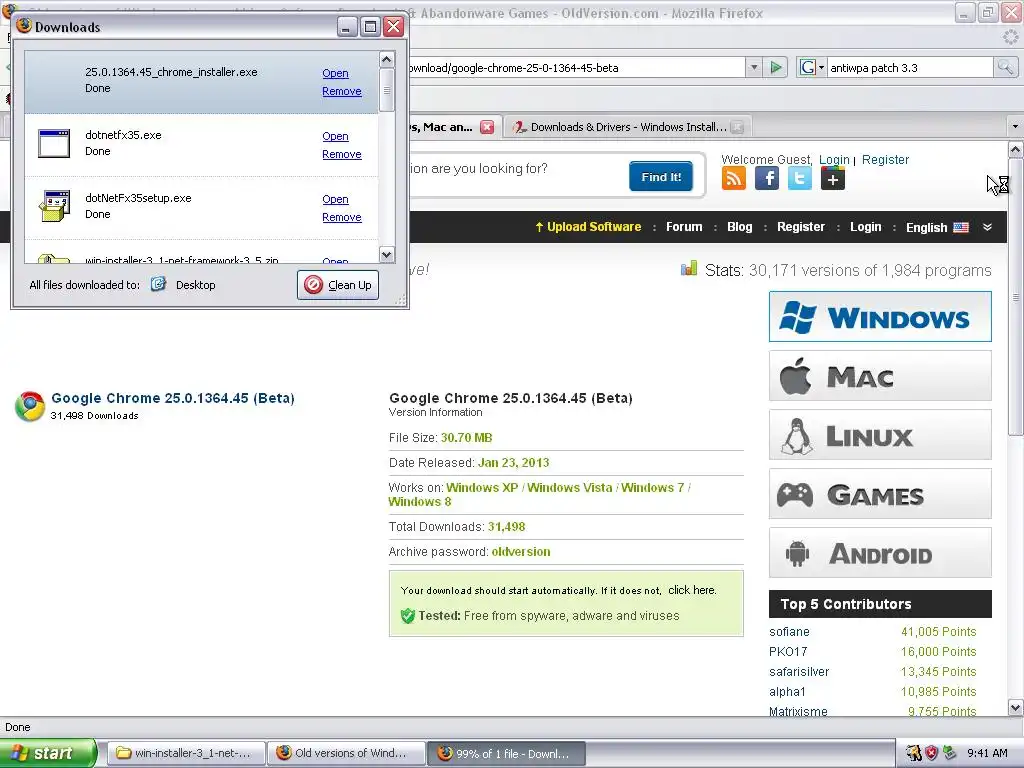Open the Firefox address bar history dropdown
The width and height of the screenshot is (1024, 768).
point(754,67)
